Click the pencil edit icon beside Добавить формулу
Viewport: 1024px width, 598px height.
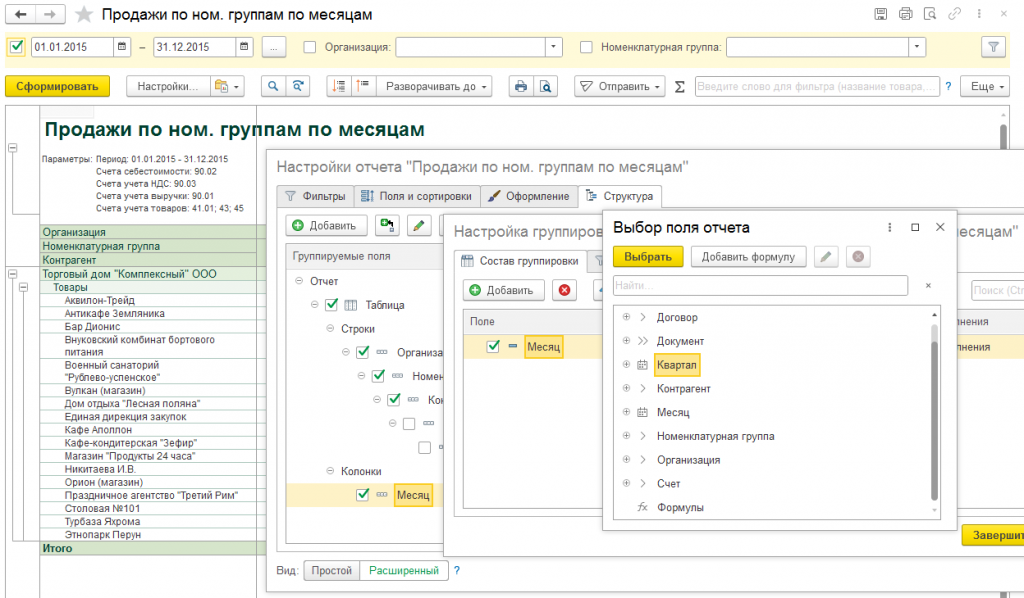826,257
